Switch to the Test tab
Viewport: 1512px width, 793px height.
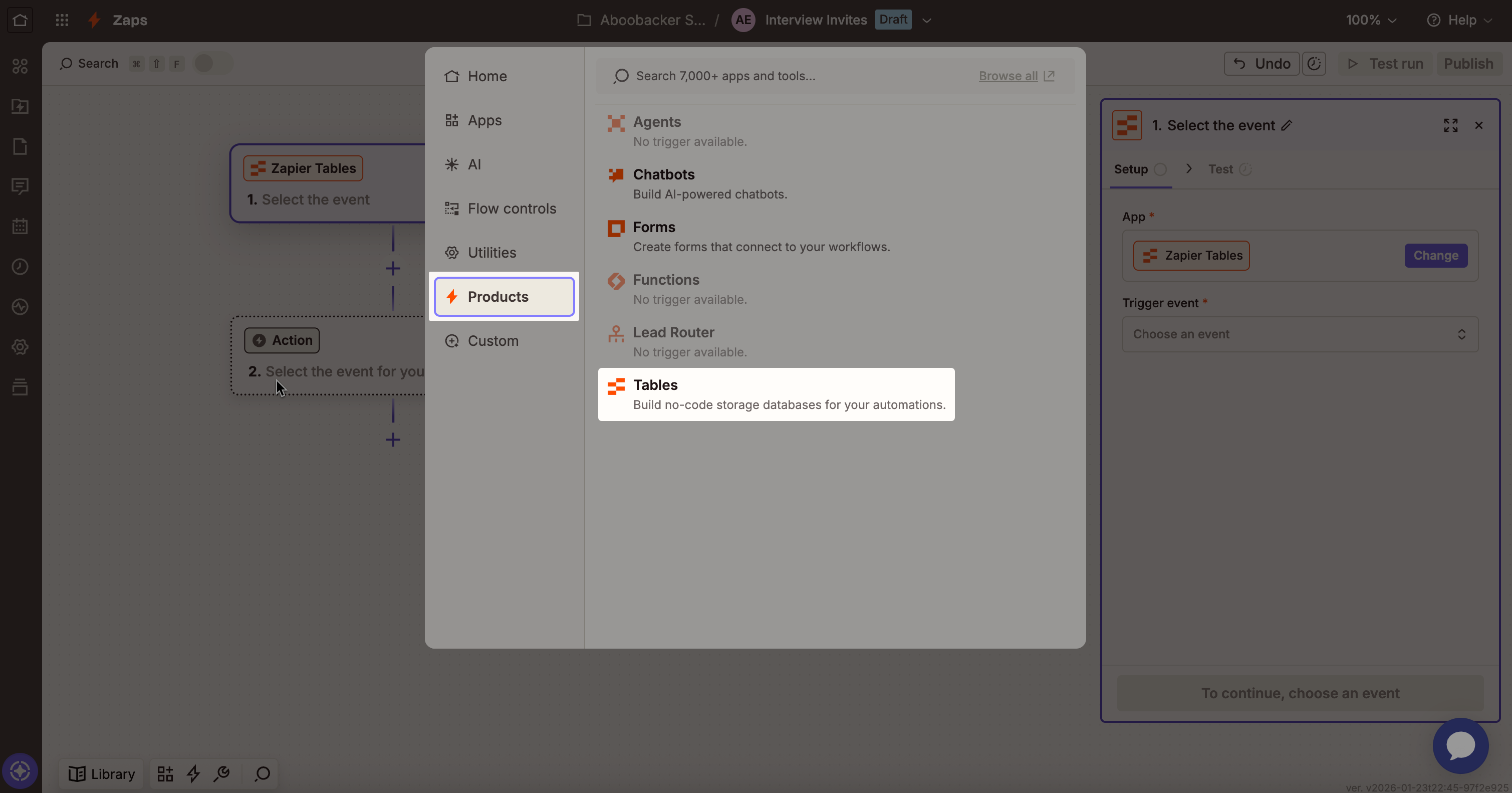pos(1221,169)
